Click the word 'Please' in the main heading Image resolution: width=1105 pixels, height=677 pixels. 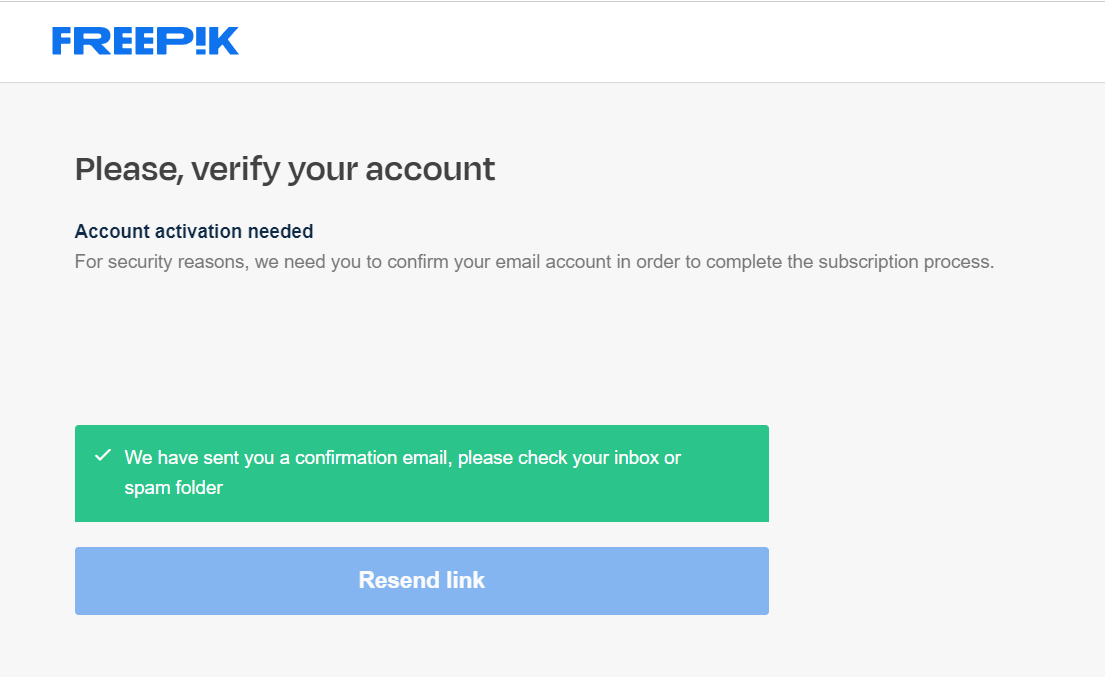pyautogui.click(x=125, y=169)
